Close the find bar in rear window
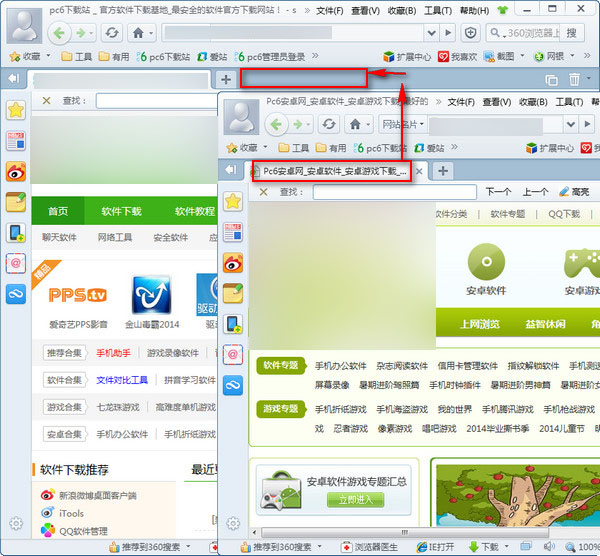The height and width of the screenshot is (556, 600). click(x=46, y=101)
